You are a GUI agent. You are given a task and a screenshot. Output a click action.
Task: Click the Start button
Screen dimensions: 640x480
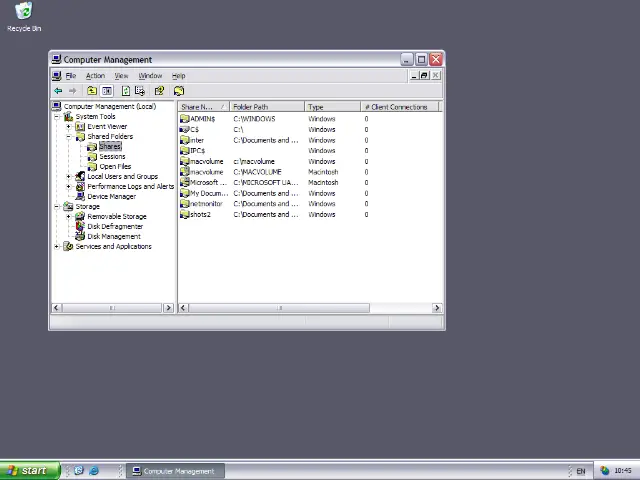(30, 471)
